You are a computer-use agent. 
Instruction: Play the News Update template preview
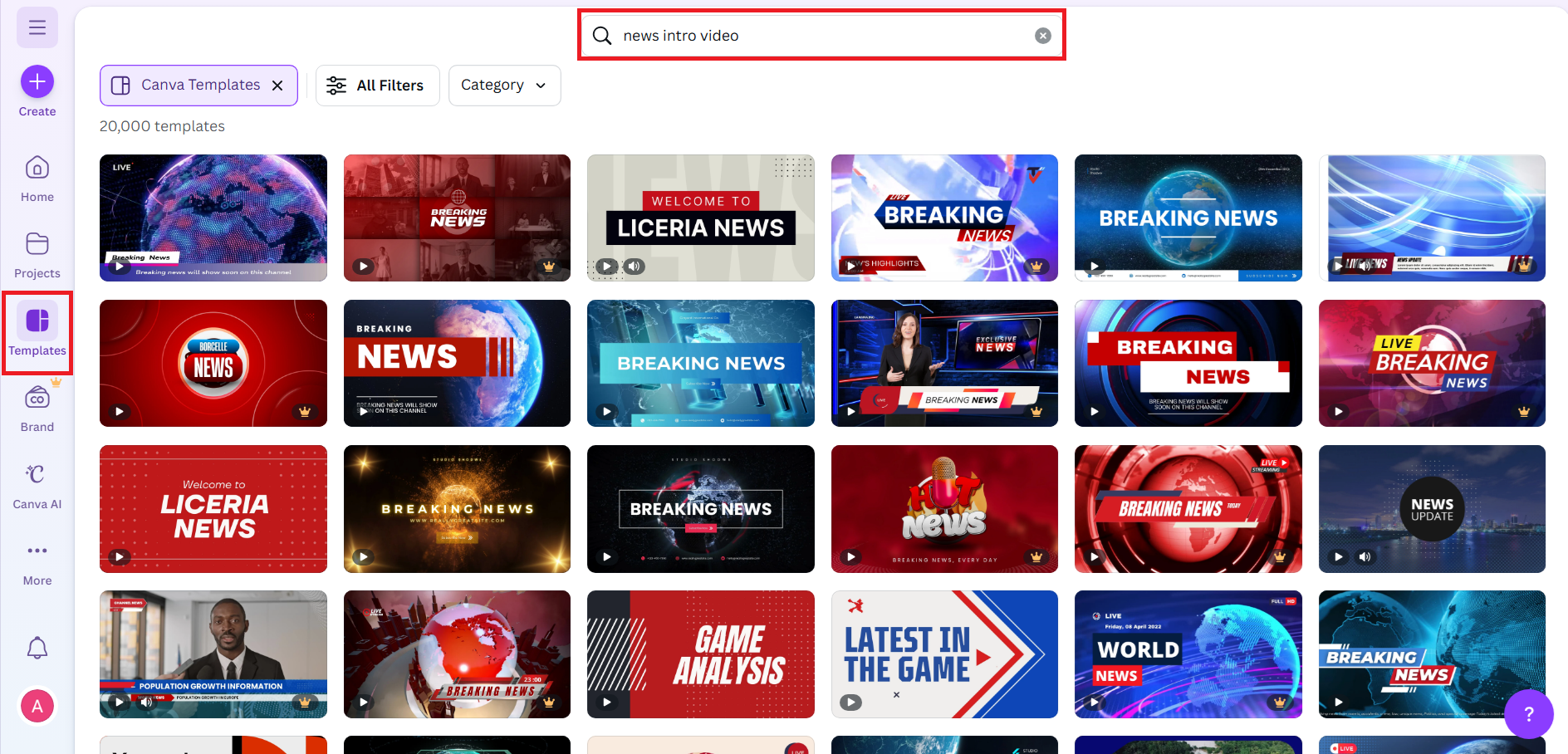(1338, 557)
